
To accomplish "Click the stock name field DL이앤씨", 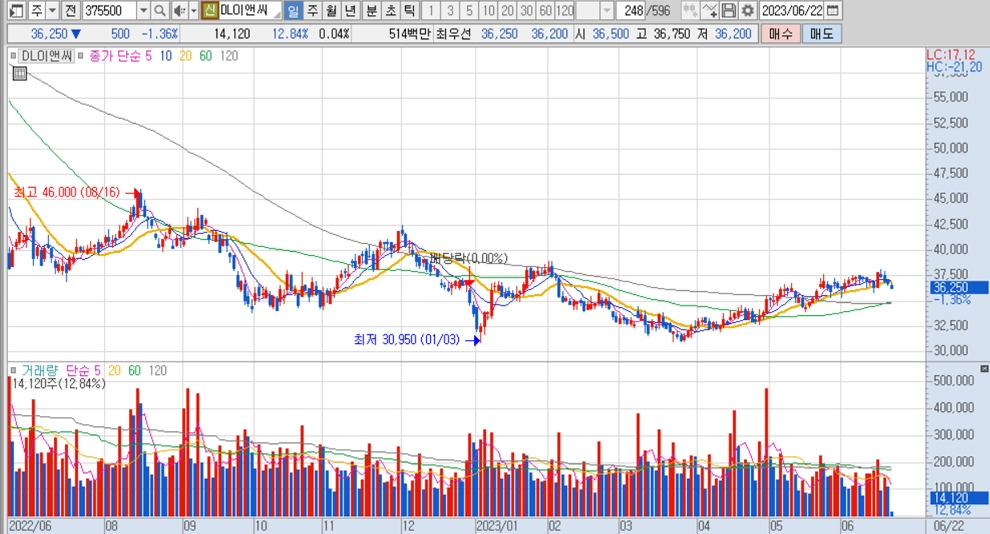I will click(250, 10).
